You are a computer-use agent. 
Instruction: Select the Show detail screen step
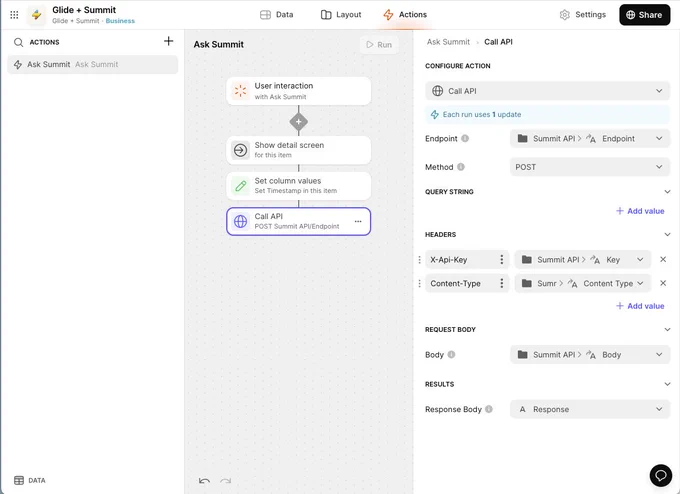298,150
